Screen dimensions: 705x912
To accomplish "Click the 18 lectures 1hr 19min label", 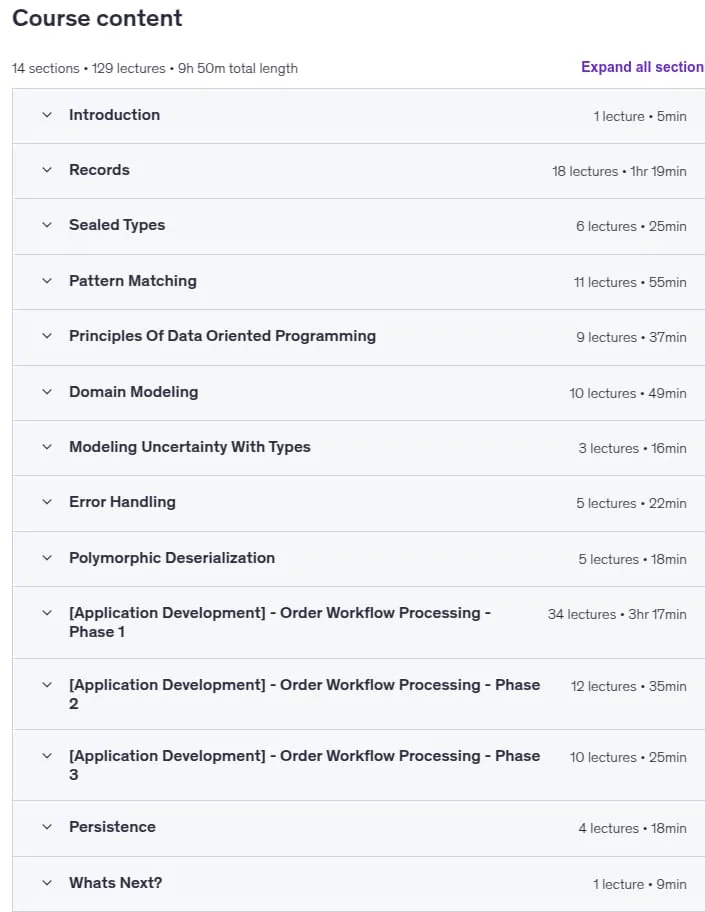I will point(619,172).
